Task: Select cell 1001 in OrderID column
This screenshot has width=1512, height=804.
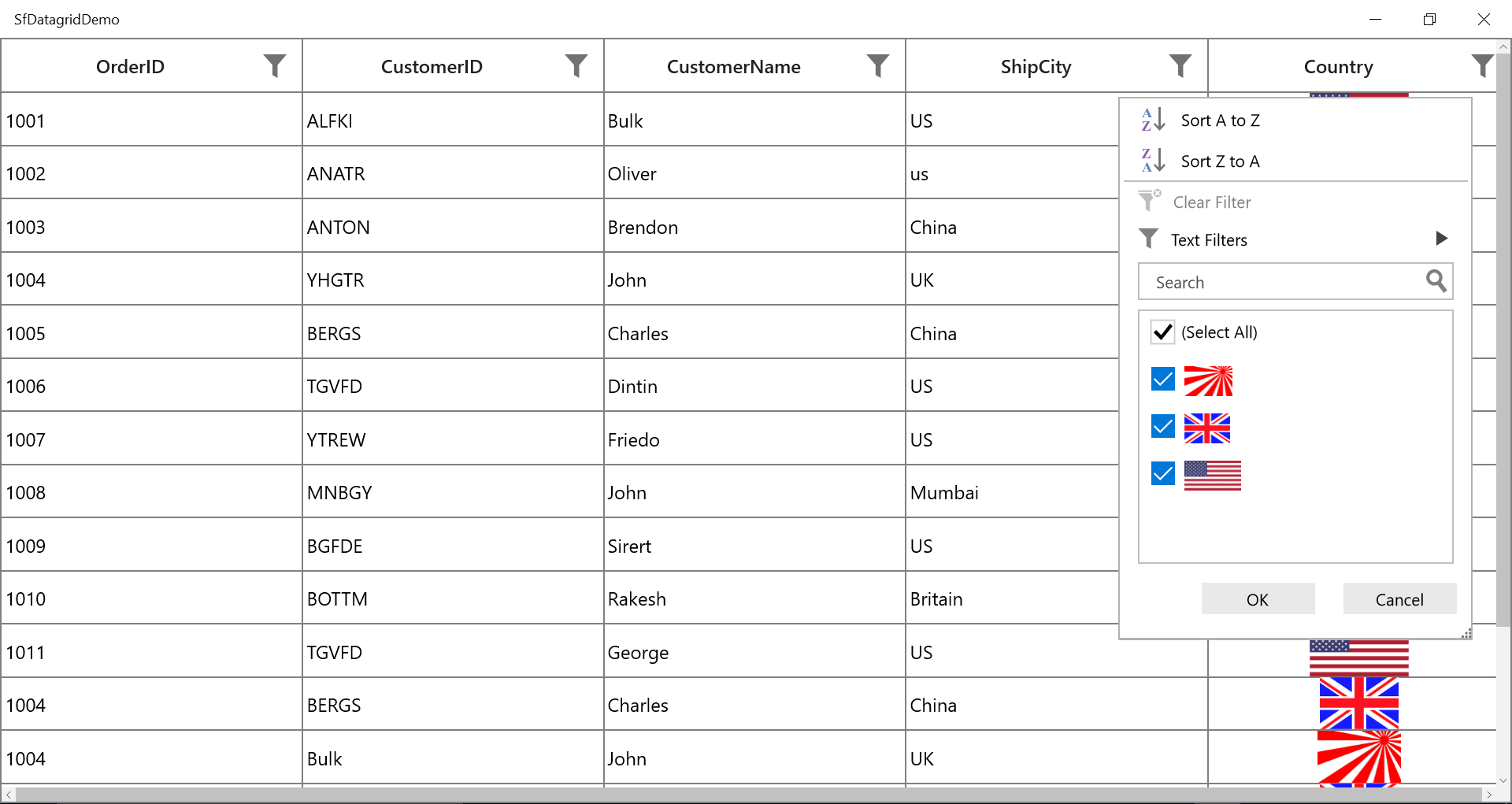Action: (x=151, y=120)
